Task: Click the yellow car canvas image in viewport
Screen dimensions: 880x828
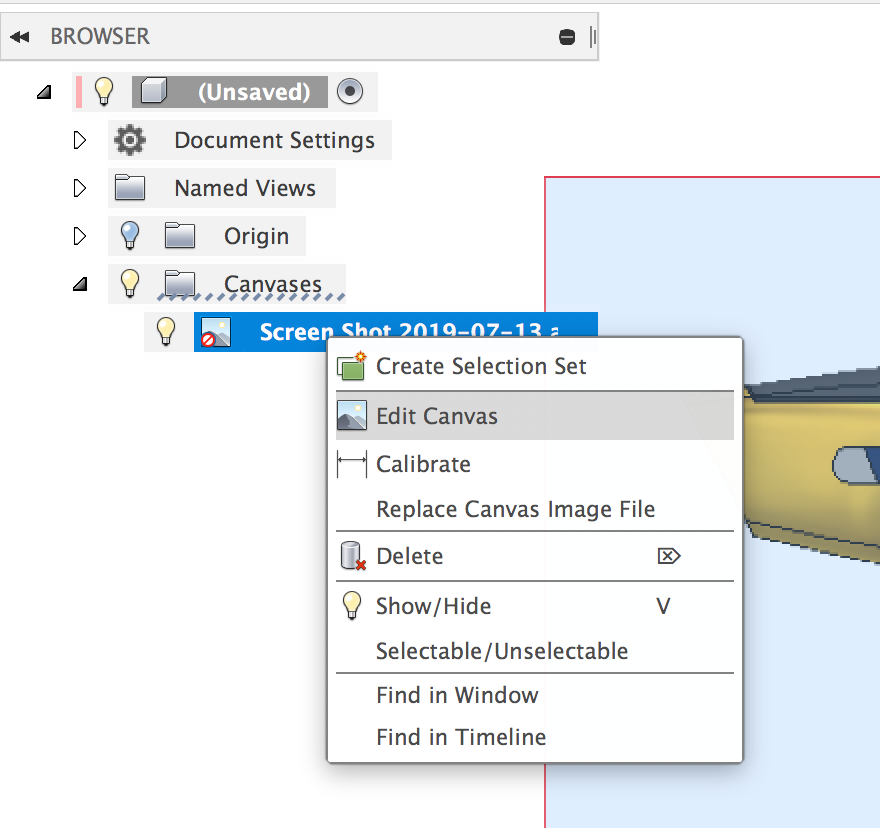Action: coord(812,466)
